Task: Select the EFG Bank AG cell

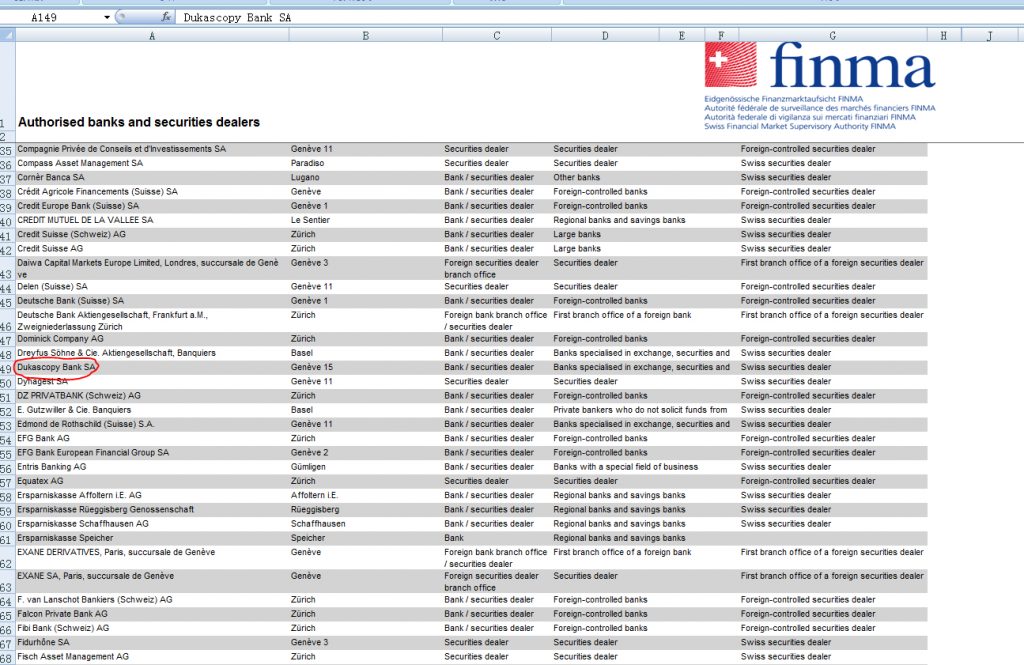Action: [152, 438]
